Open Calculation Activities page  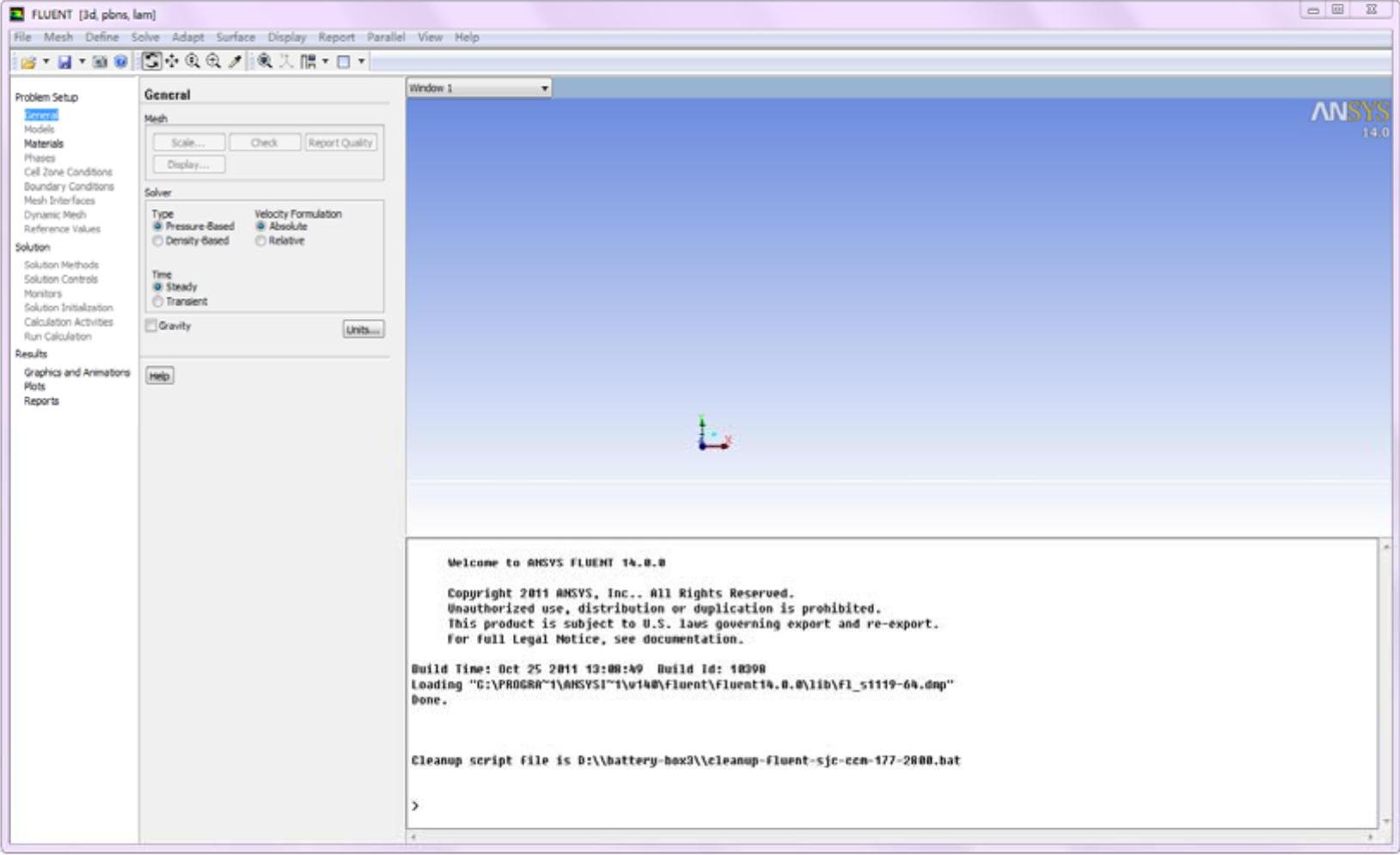click(69, 322)
